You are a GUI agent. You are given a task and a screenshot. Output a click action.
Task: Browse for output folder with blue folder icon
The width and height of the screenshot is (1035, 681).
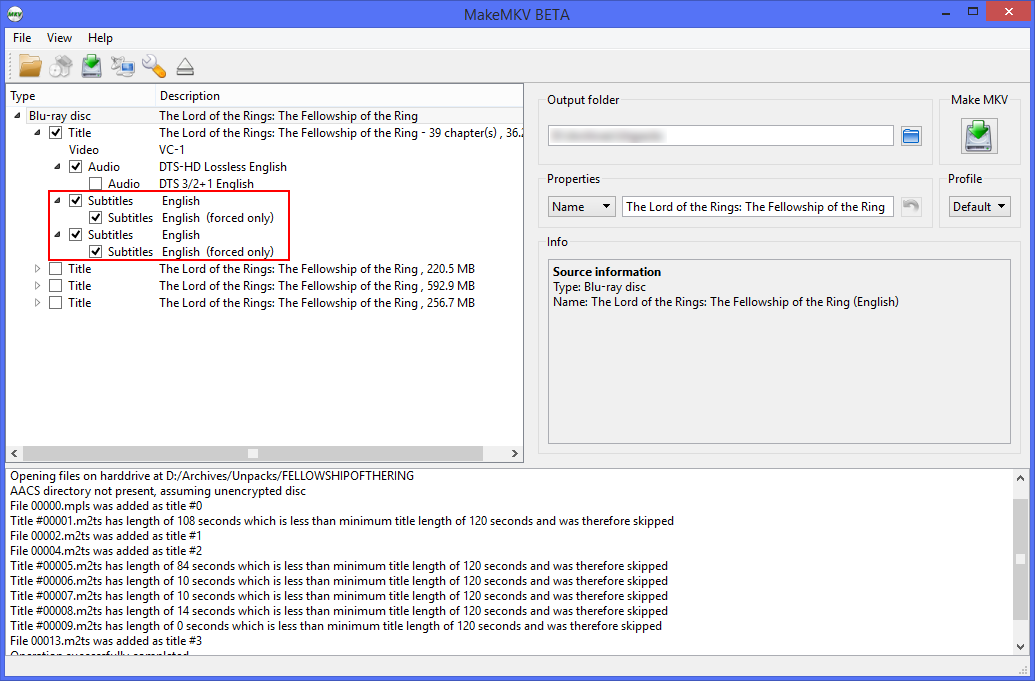tap(911, 136)
